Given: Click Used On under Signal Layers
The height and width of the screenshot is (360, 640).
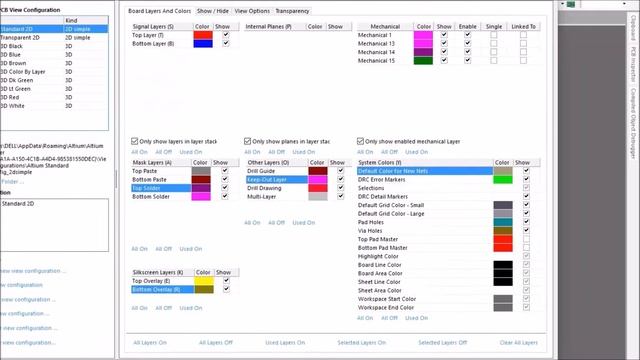Looking at the screenshot, I should (x=191, y=152).
